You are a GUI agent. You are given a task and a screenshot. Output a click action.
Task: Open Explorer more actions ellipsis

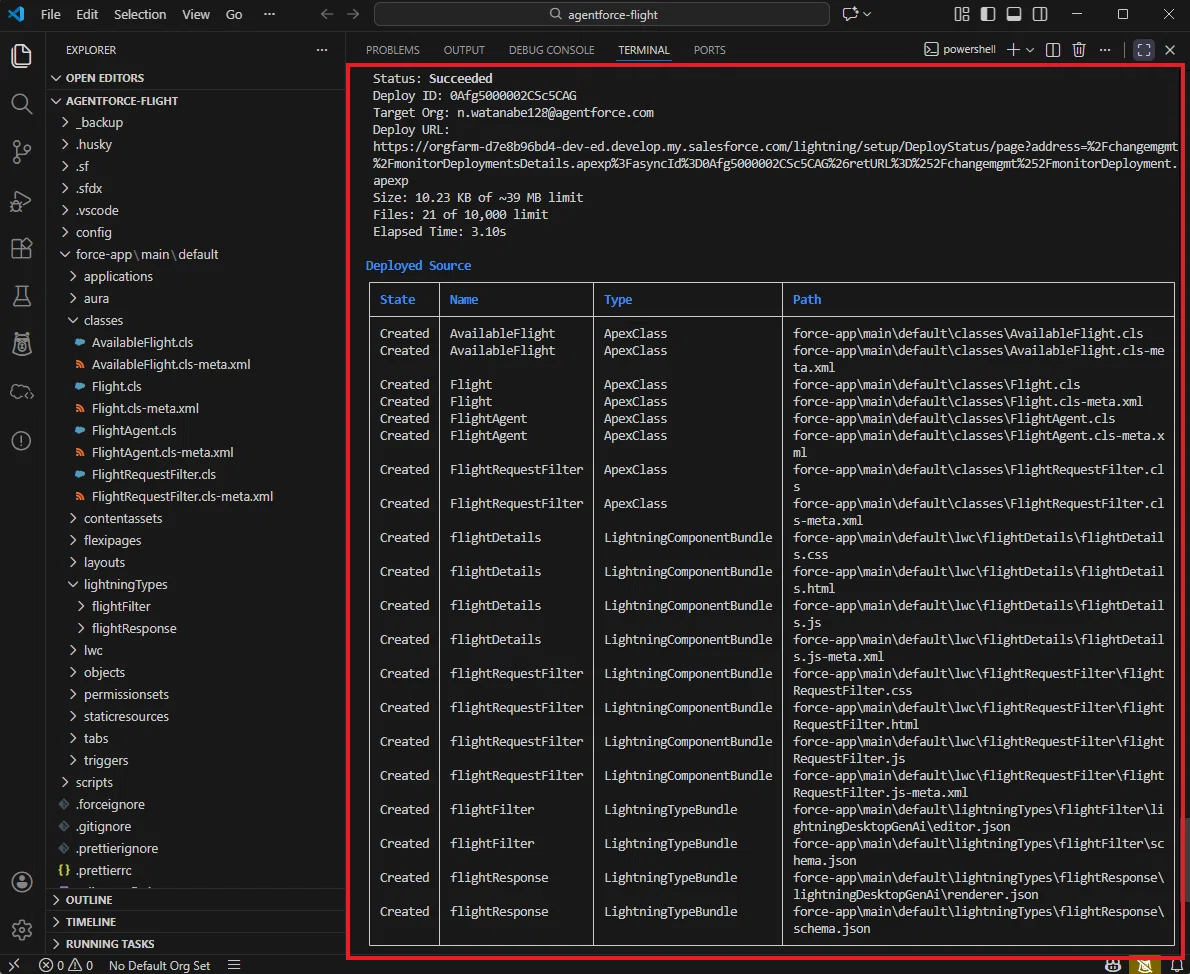click(x=322, y=50)
